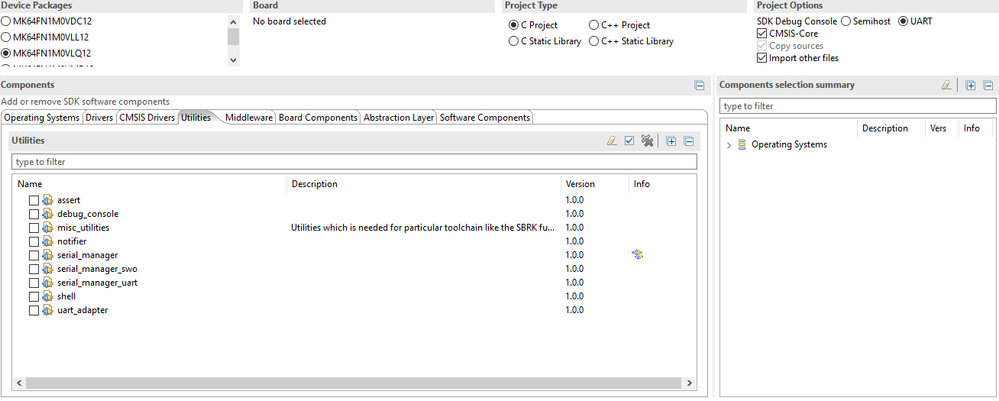Open the Abstraction Layer tab

(399, 118)
